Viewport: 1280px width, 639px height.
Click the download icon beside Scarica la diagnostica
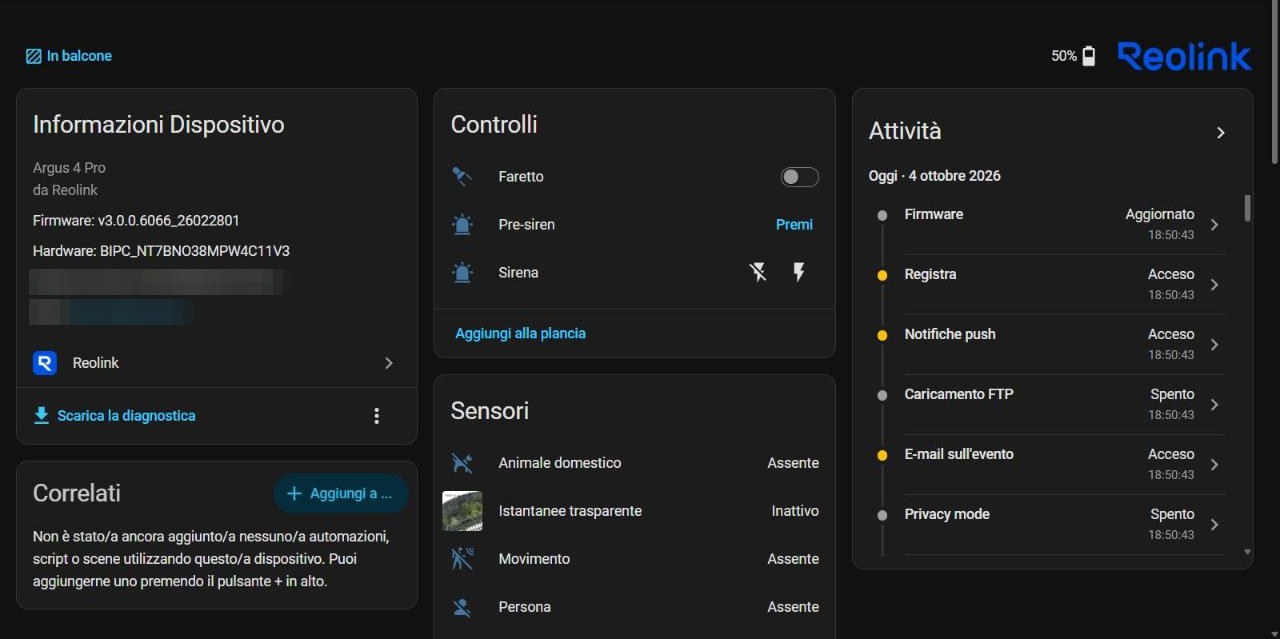[41, 415]
